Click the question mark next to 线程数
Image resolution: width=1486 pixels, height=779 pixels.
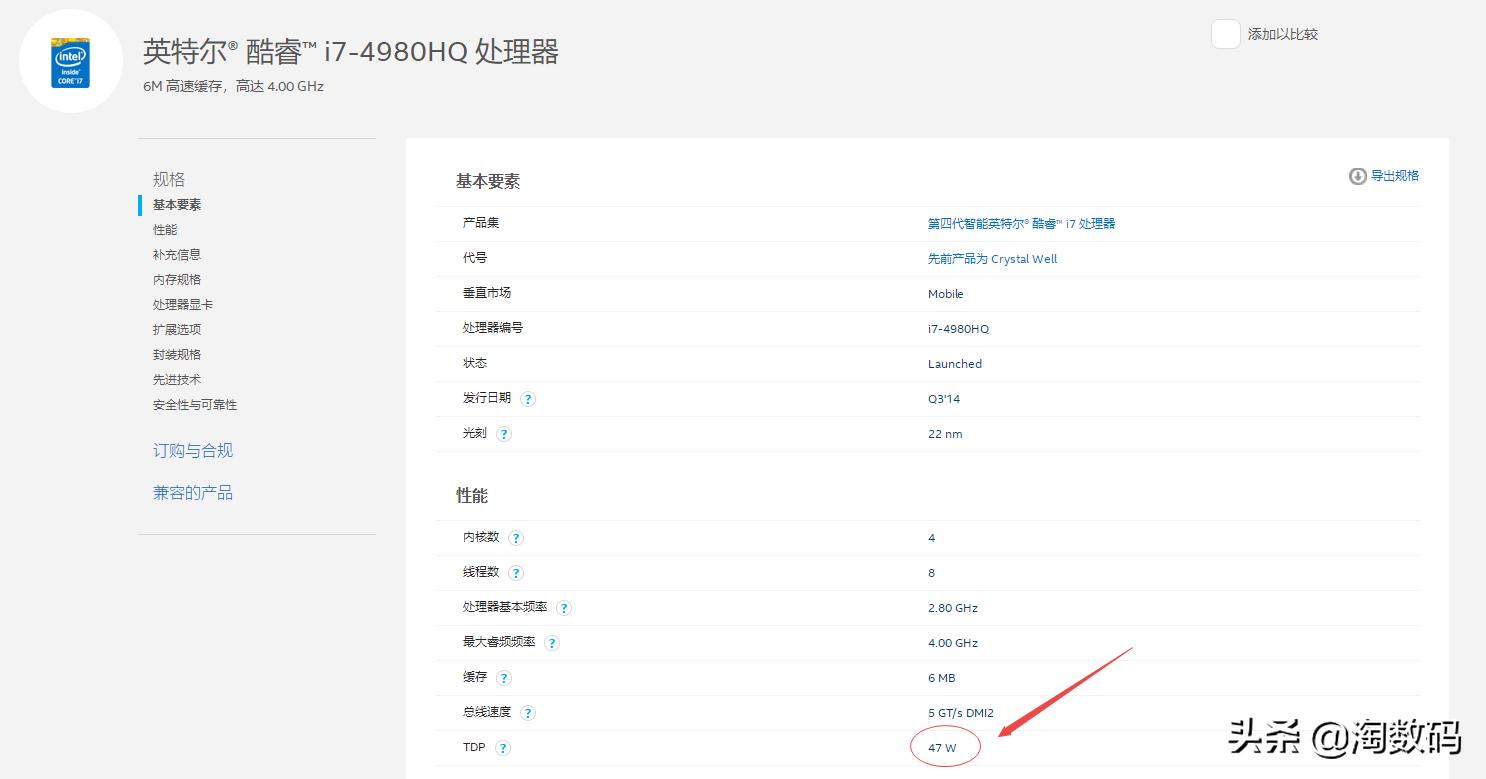516,572
